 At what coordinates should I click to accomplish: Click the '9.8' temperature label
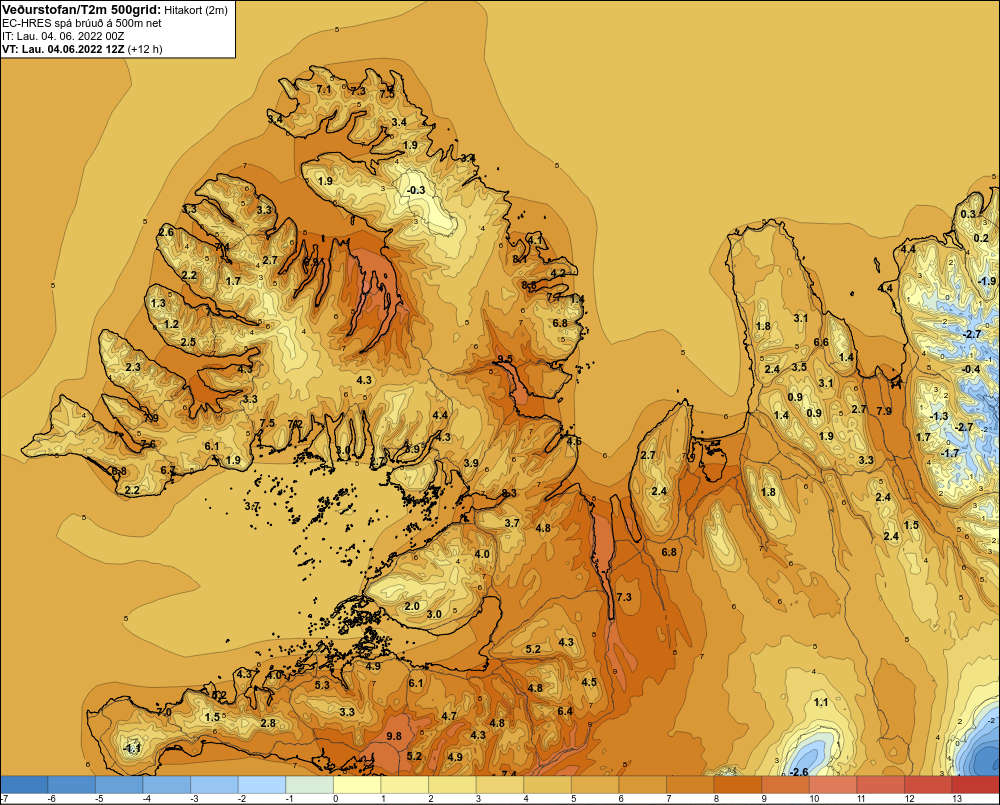click(394, 735)
